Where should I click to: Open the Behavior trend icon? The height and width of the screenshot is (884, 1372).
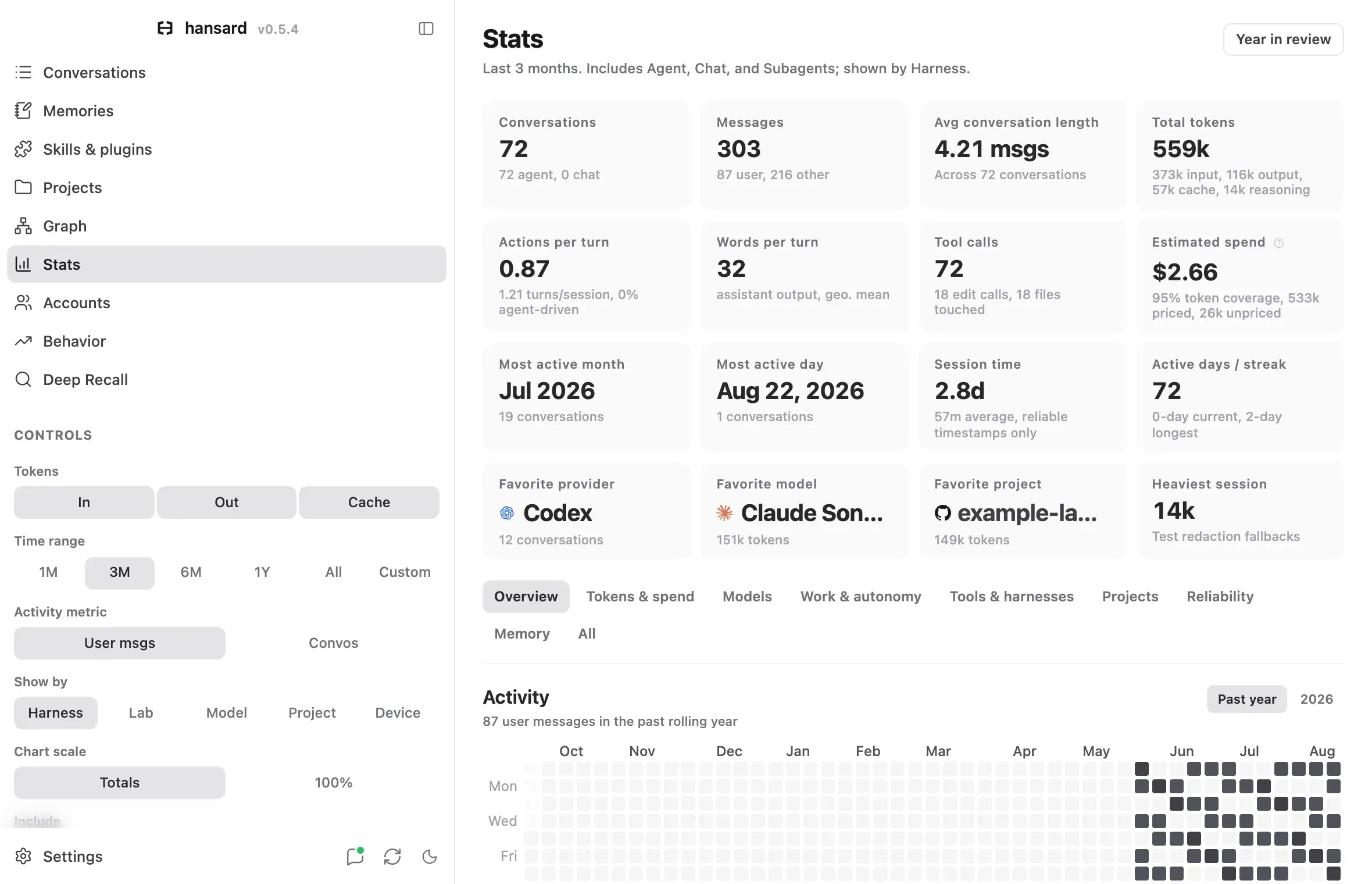coord(23,341)
